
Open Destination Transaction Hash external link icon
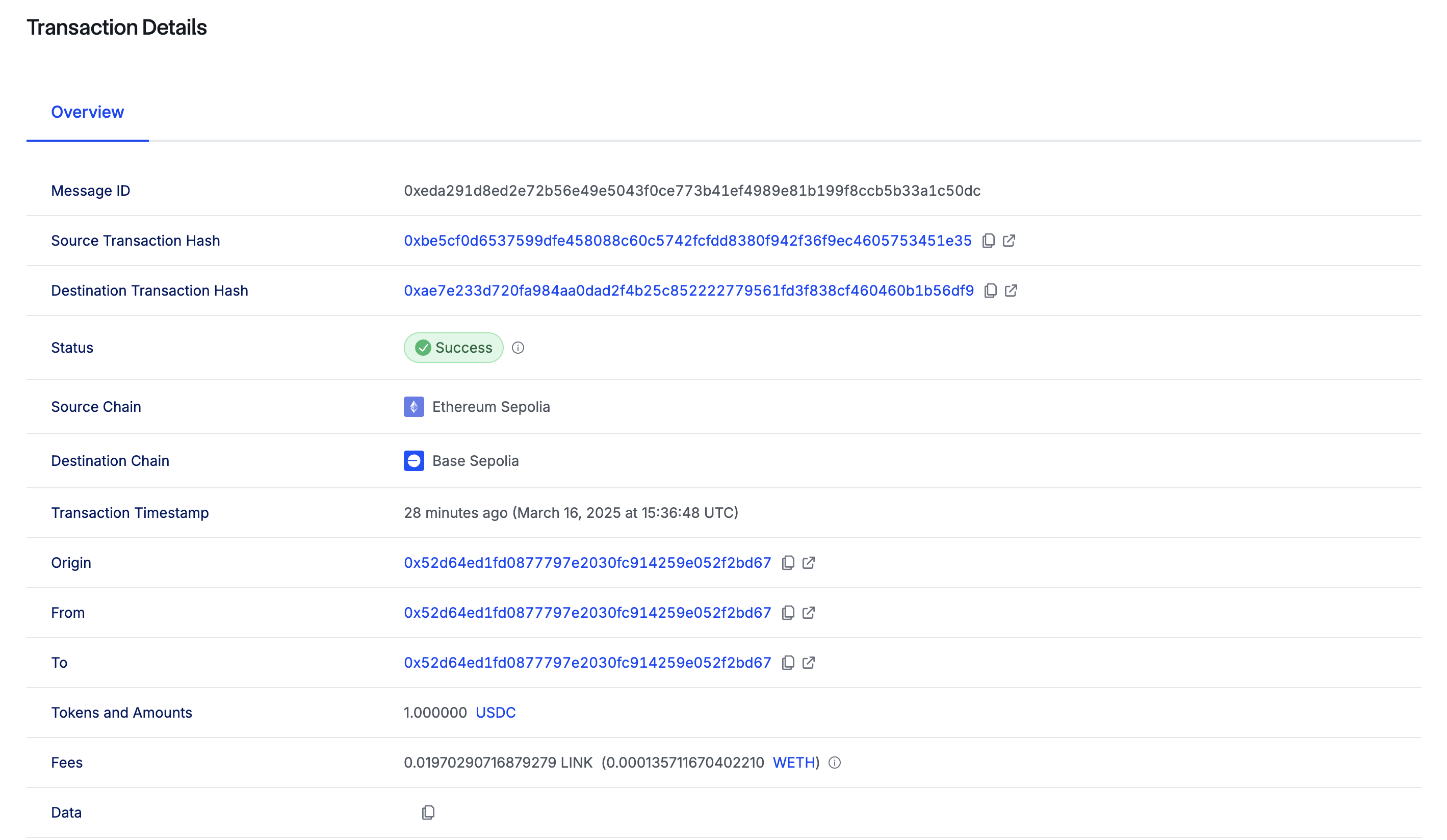pyautogui.click(x=1011, y=291)
